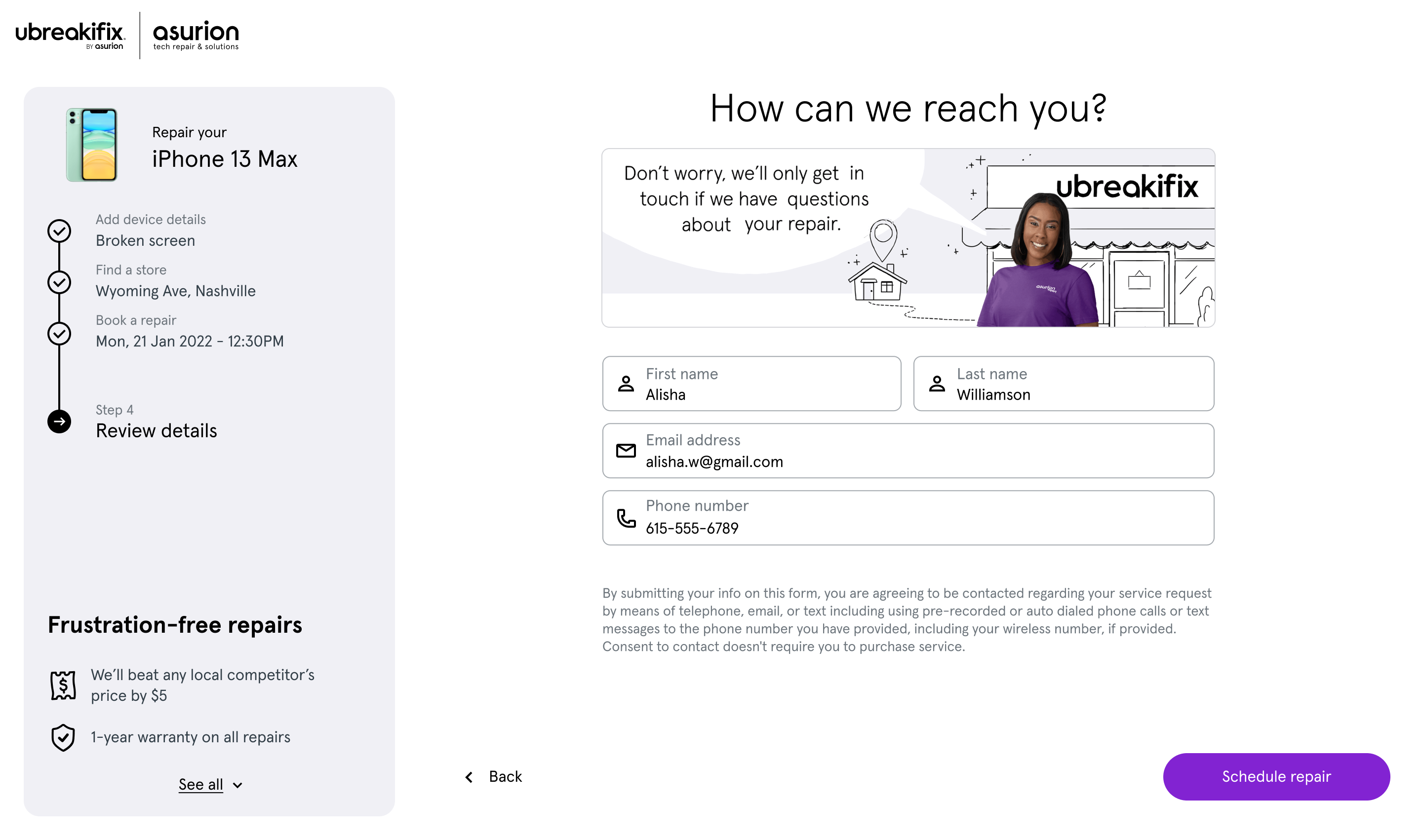This screenshot has width=1422, height=840.
Task: Click the ubreakifix logo in the header
Action: [70, 35]
